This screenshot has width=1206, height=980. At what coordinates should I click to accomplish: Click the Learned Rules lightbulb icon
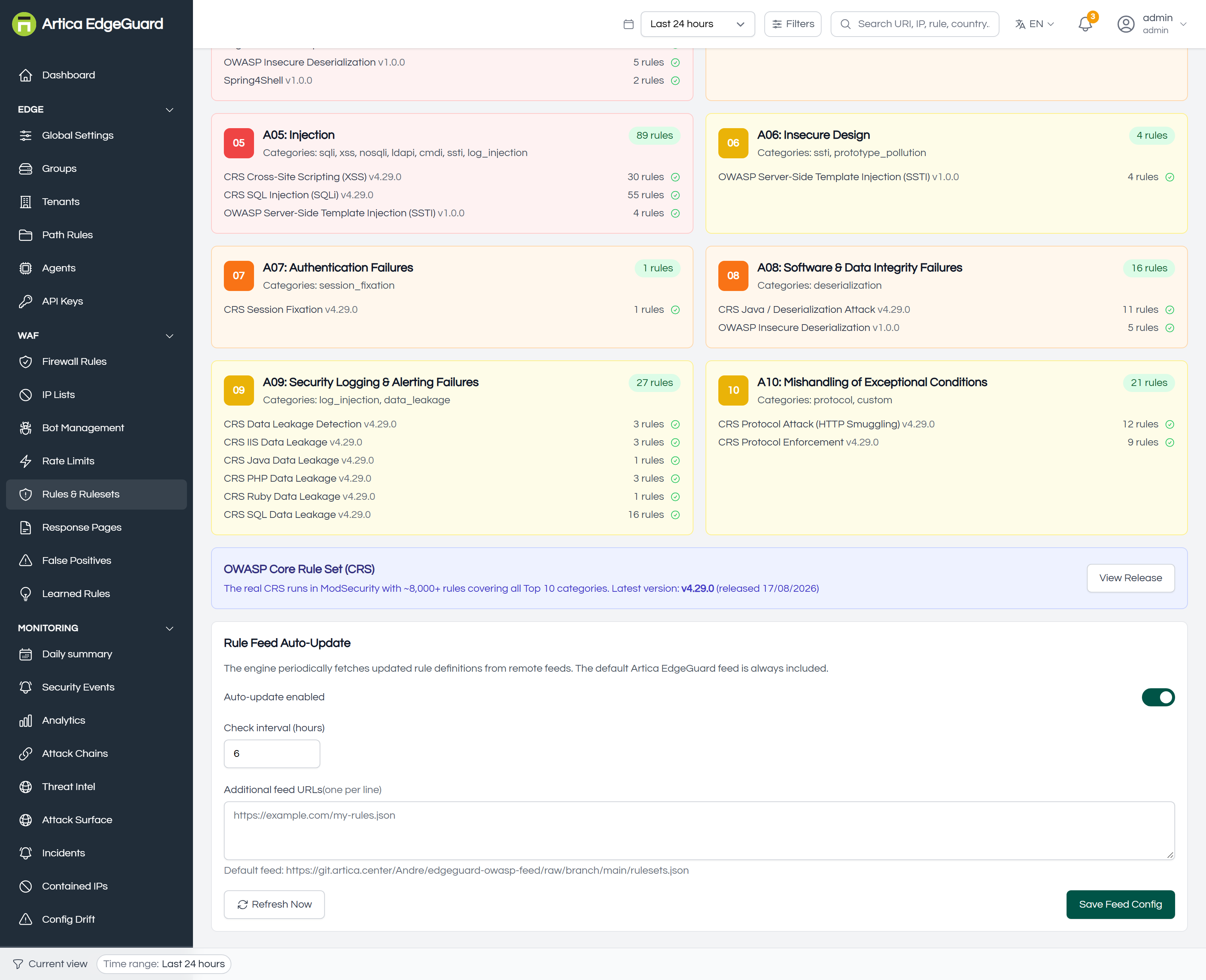coord(25,594)
